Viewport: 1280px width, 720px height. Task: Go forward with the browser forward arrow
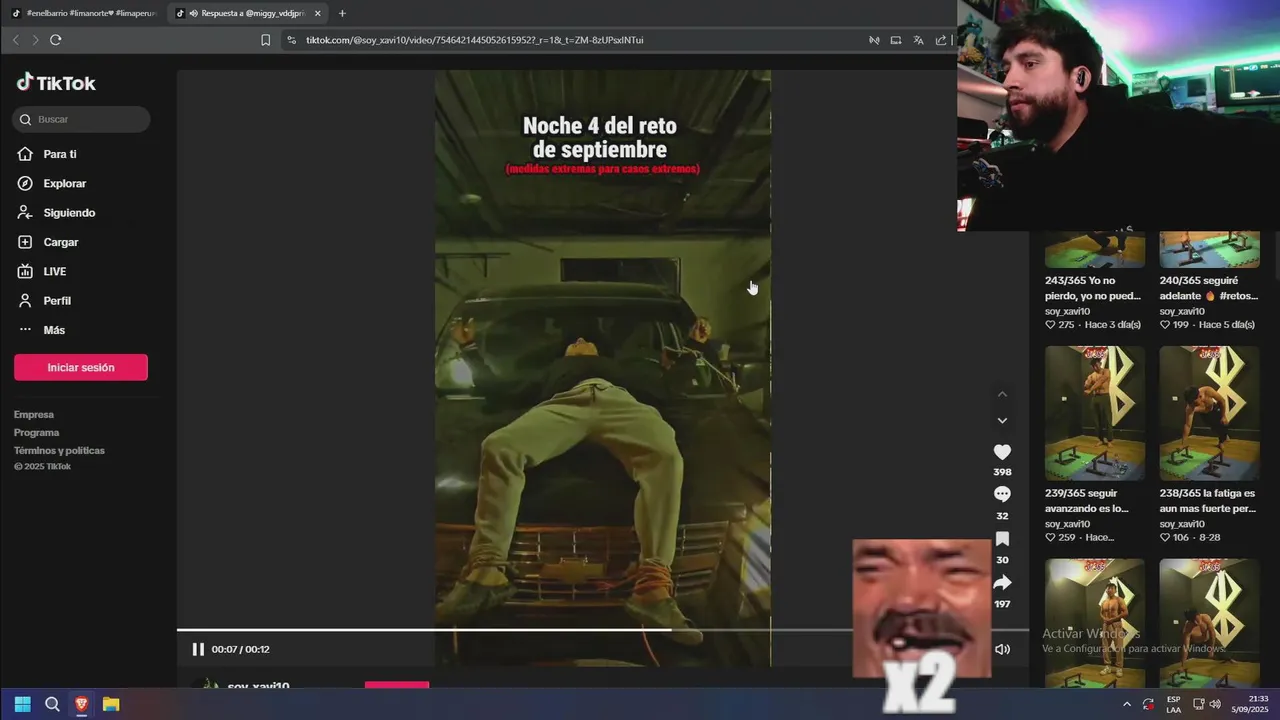pos(35,40)
